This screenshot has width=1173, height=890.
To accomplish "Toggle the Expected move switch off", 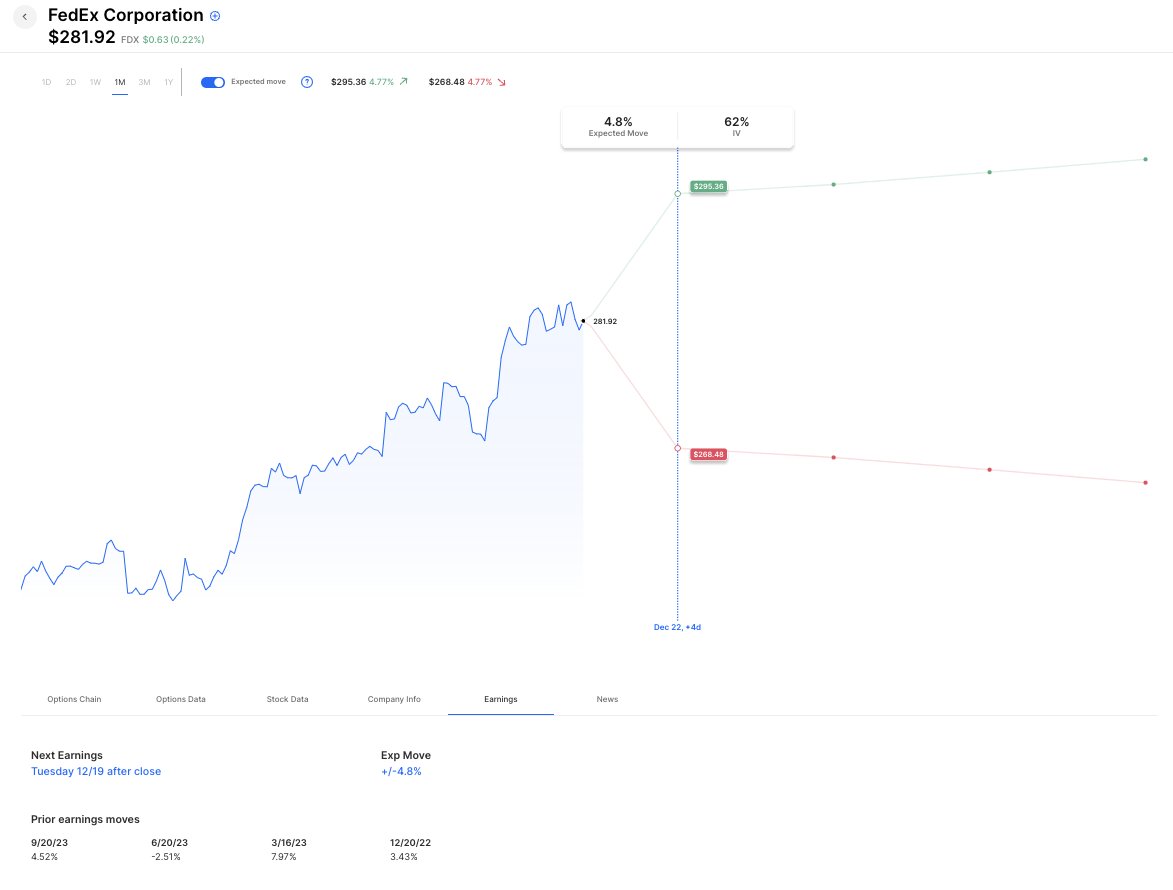I will [x=213, y=82].
